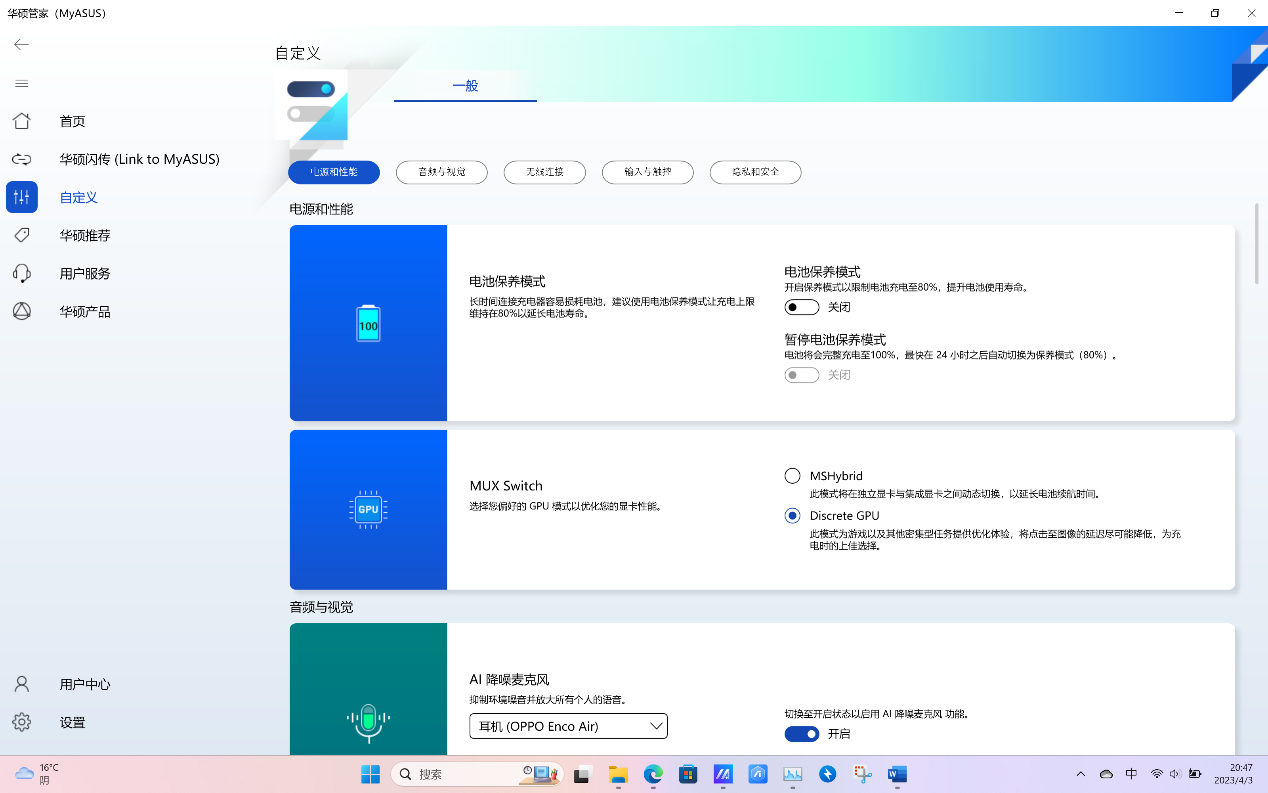Select the MSHybrid radio button
Screen dimensions: 1268x793
793,476
